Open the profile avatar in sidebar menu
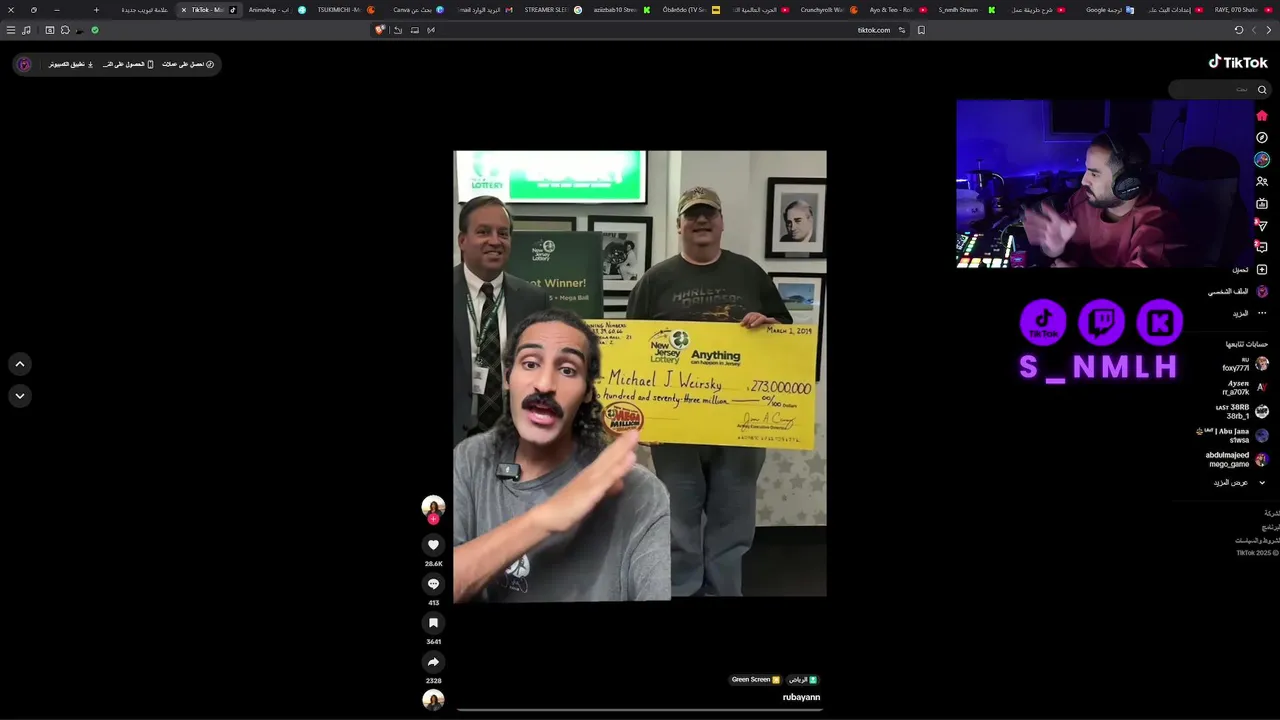 (1262, 291)
